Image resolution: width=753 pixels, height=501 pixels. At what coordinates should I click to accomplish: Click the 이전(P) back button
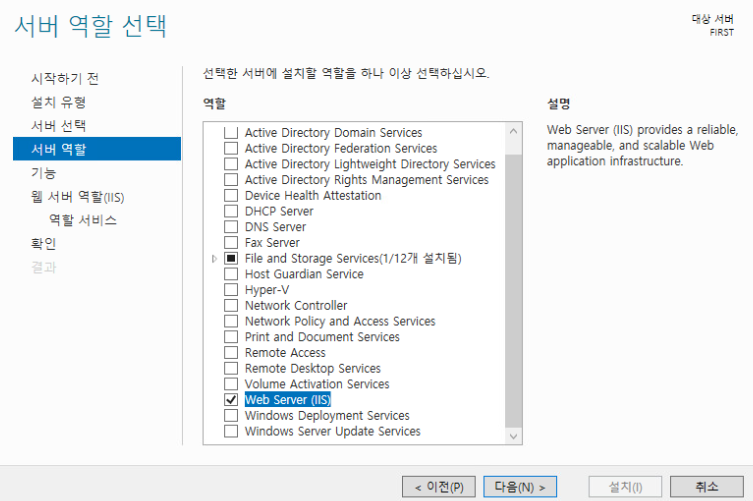pos(439,487)
